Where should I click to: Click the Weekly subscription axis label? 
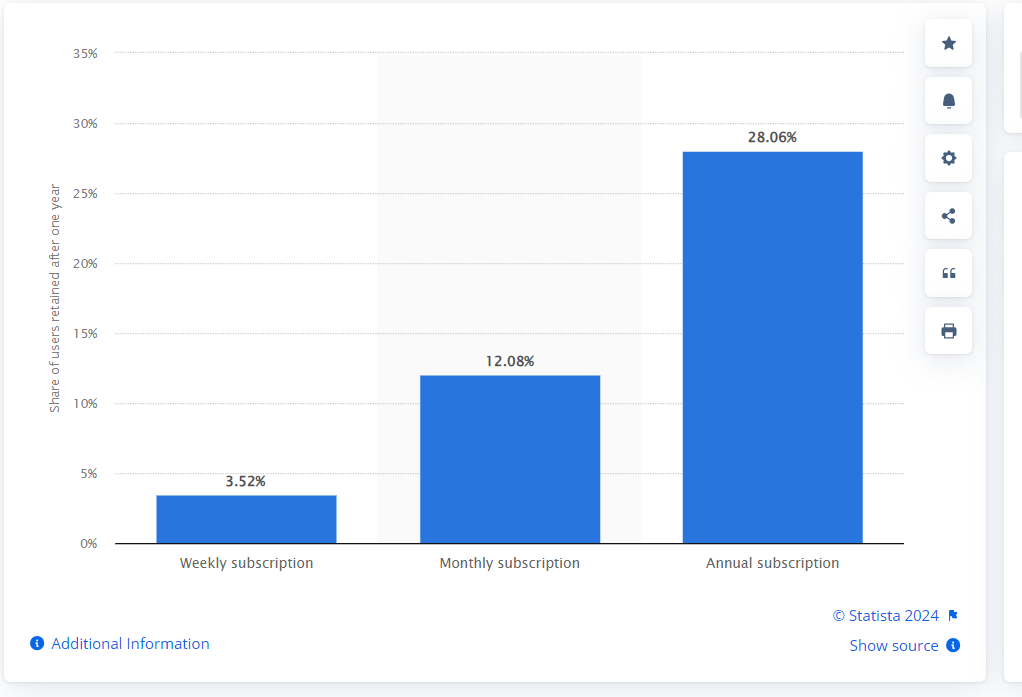(x=246, y=563)
